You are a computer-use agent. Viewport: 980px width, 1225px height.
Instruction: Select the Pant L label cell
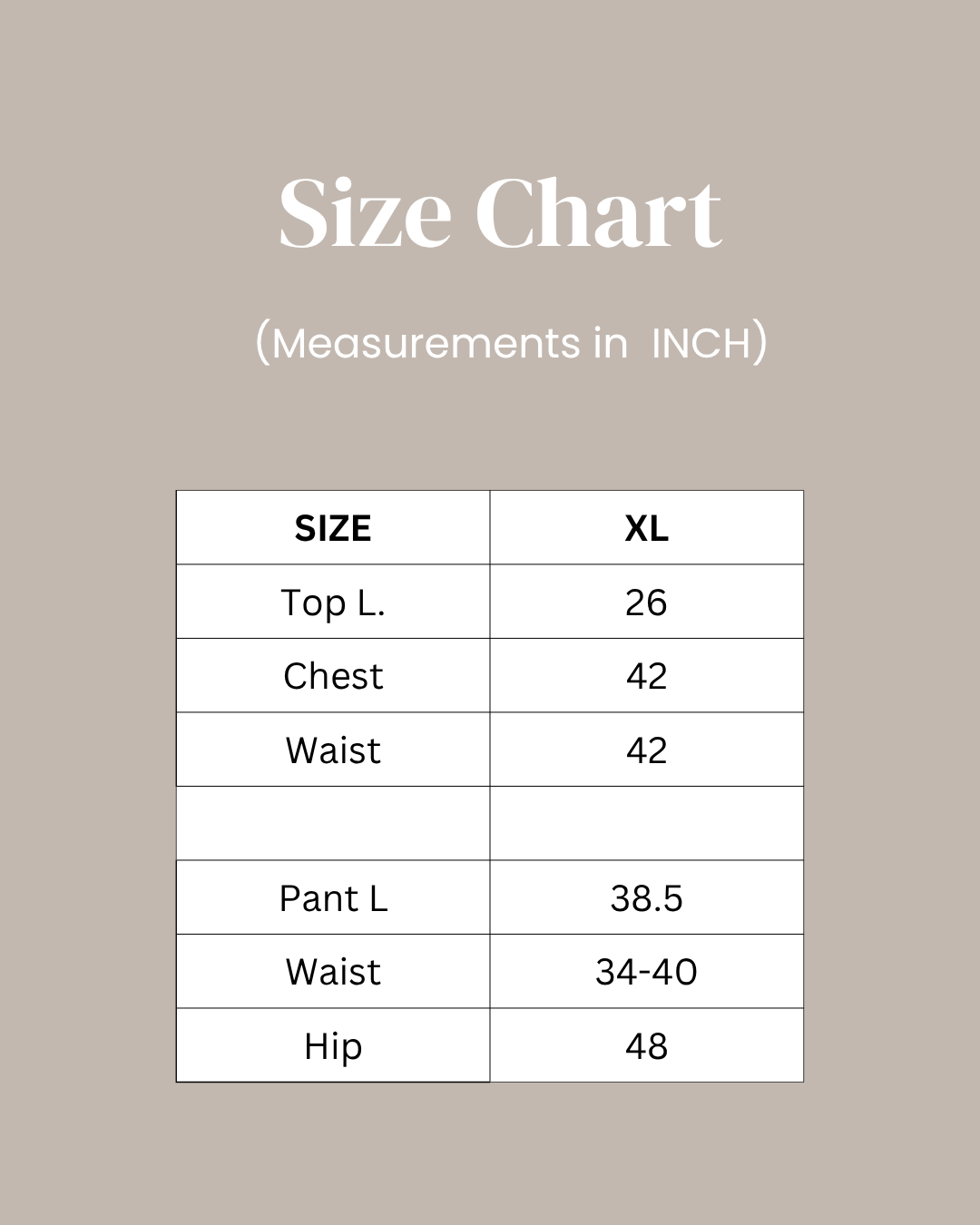click(x=333, y=898)
